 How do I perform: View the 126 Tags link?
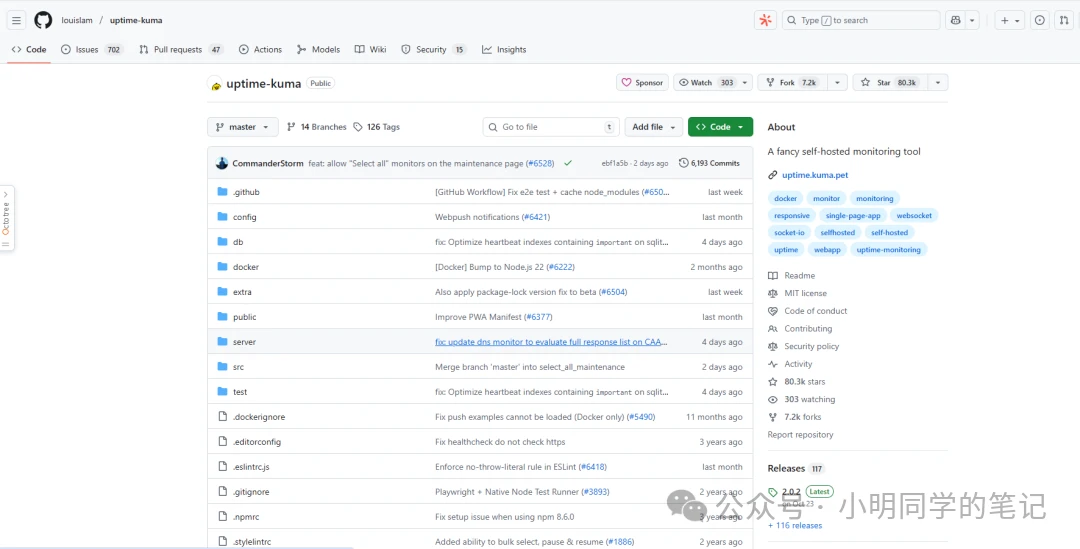(376, 127)
